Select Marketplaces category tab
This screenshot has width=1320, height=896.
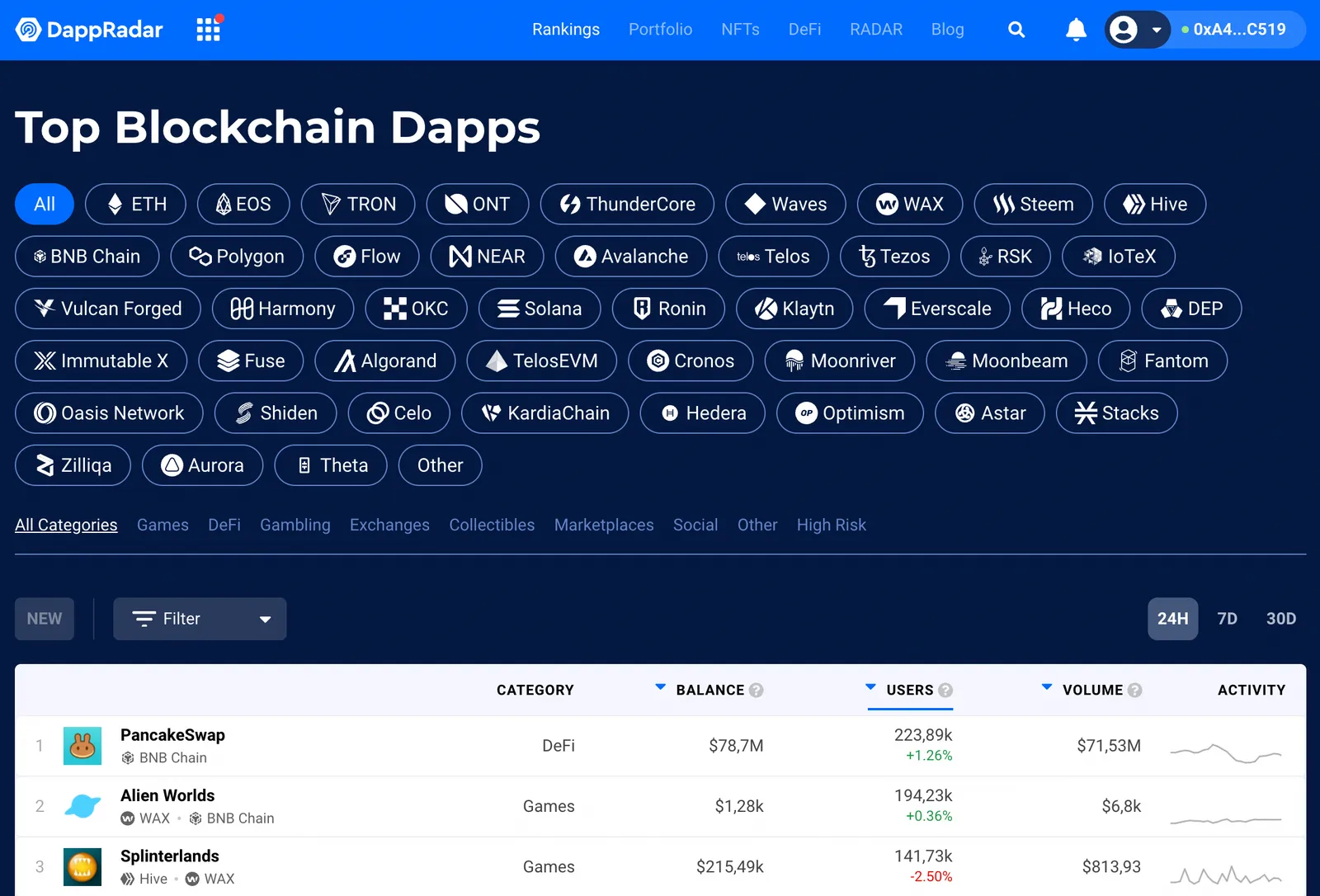[604, 525]
